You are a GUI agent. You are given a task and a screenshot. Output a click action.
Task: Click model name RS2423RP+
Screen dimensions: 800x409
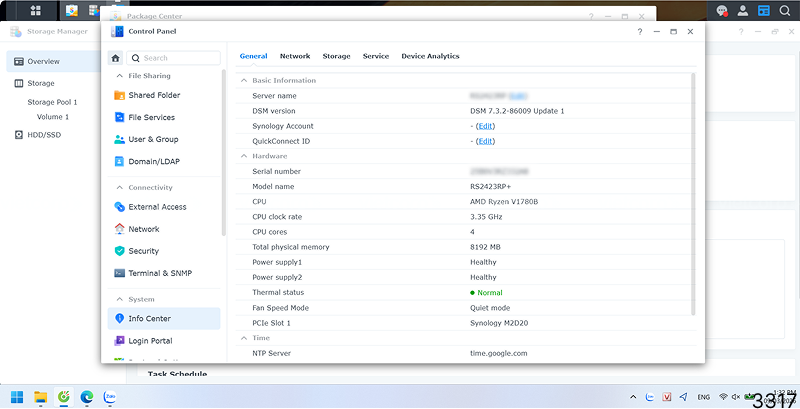490,187
